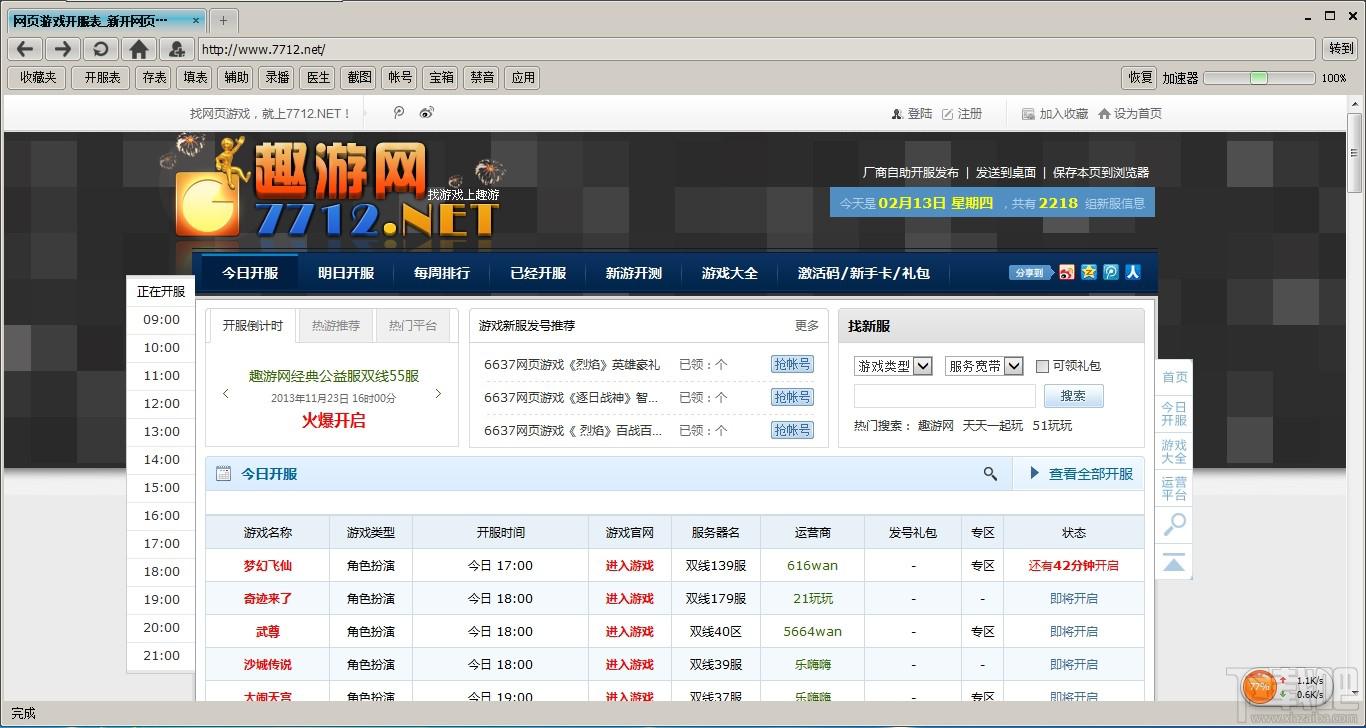1366x728 pixels.
Task: Enable the 可领礼包 checkbox
Action: click(1042, 366)
